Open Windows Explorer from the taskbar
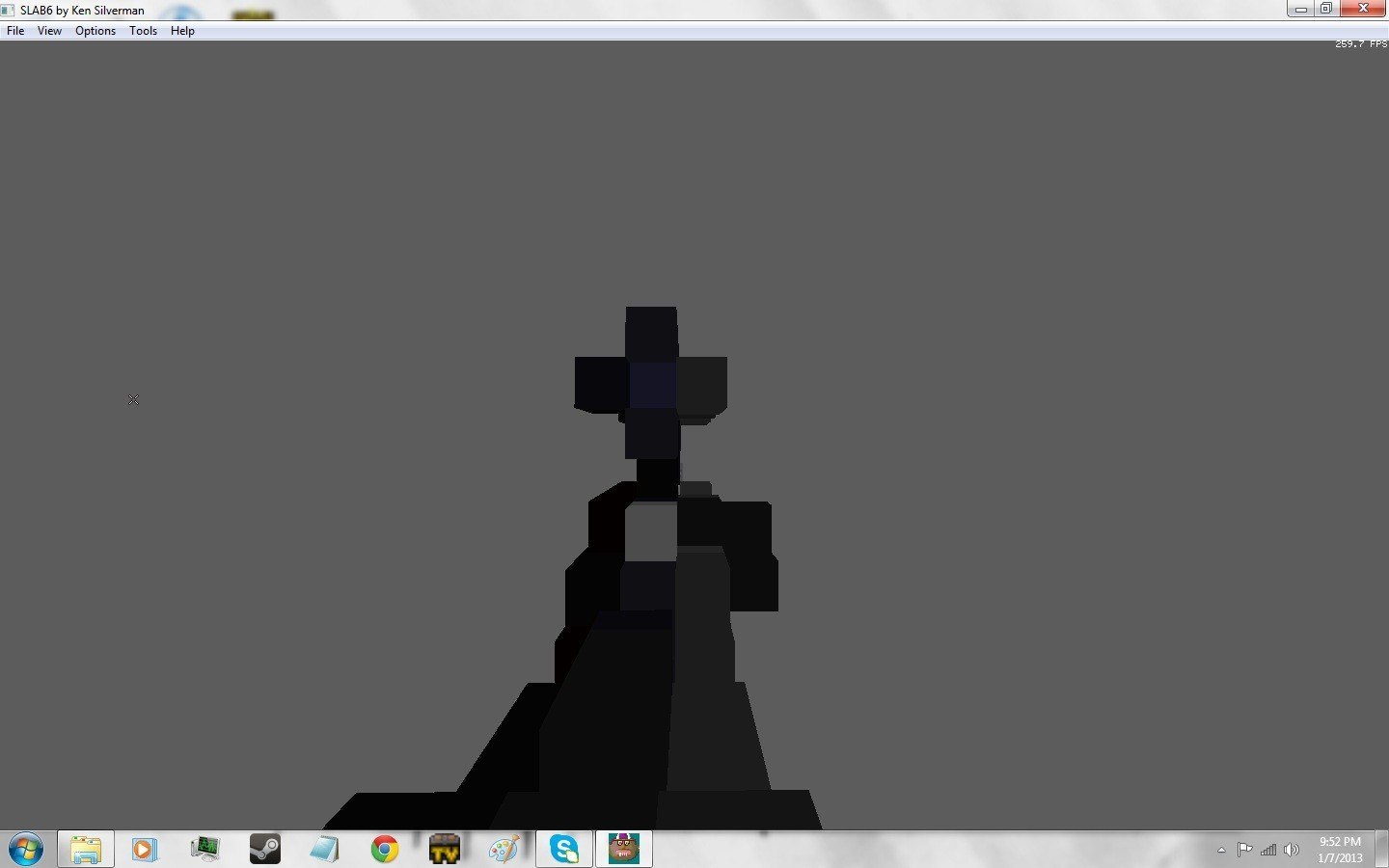The width and height of the screenshot is (1389, 868). point(86,850)
